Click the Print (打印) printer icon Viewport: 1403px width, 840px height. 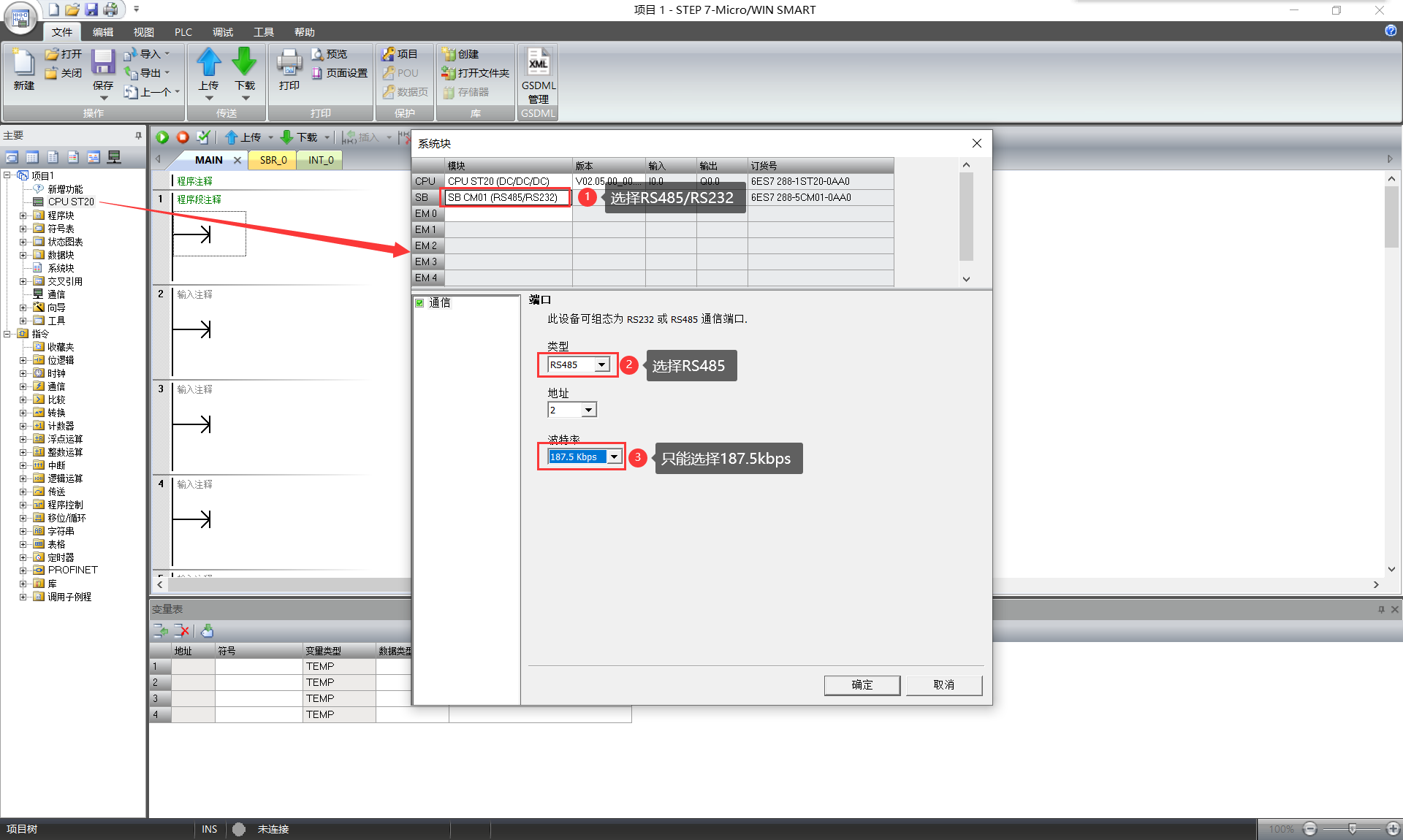tap(289, 63)
